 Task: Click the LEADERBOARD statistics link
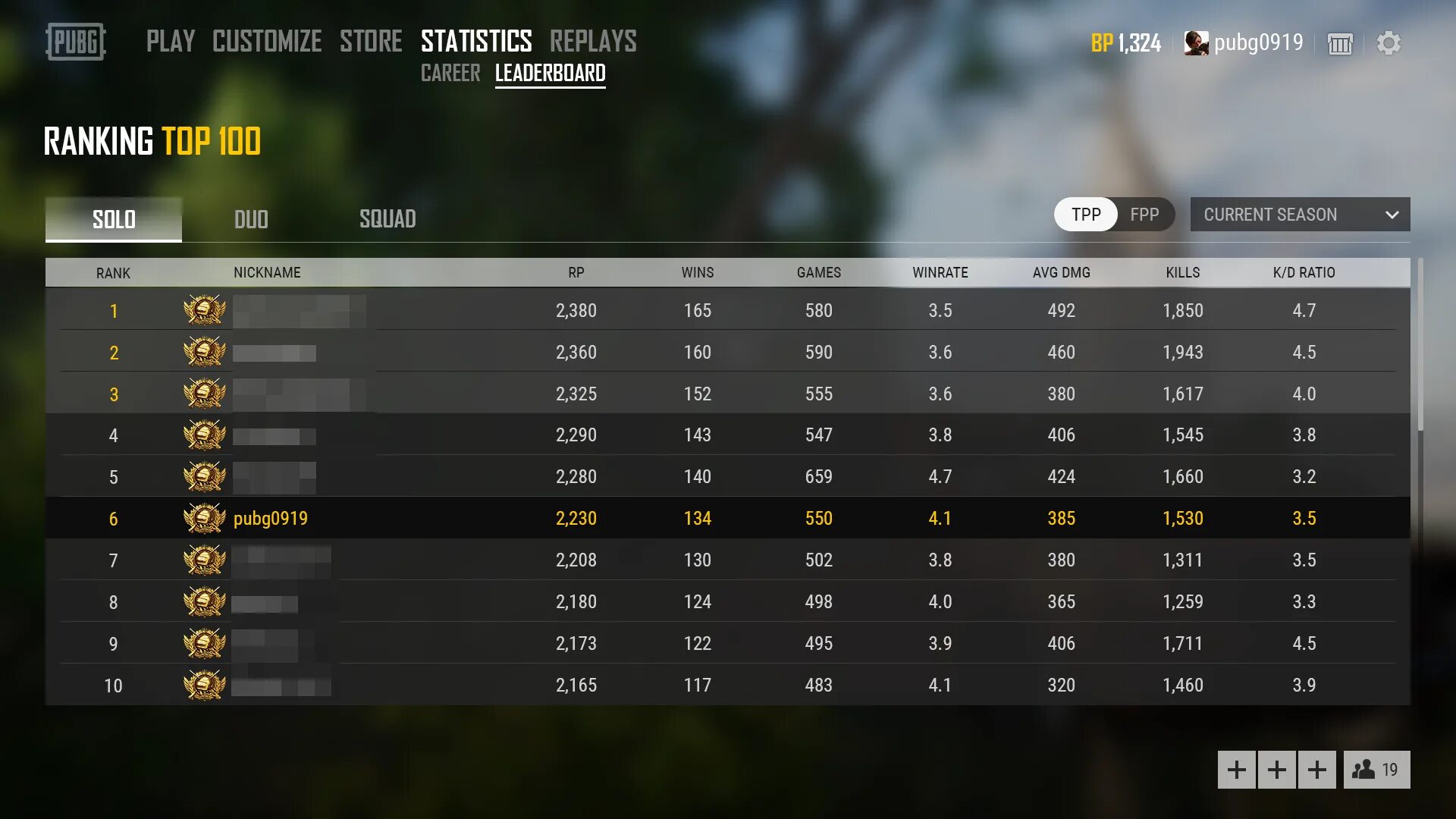tap(550, 73)
